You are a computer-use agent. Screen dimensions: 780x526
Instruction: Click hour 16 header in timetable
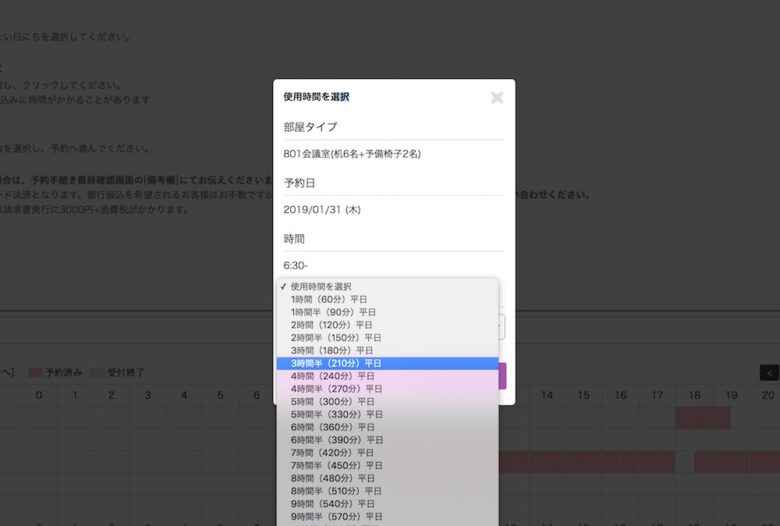(x=620, y=395)
